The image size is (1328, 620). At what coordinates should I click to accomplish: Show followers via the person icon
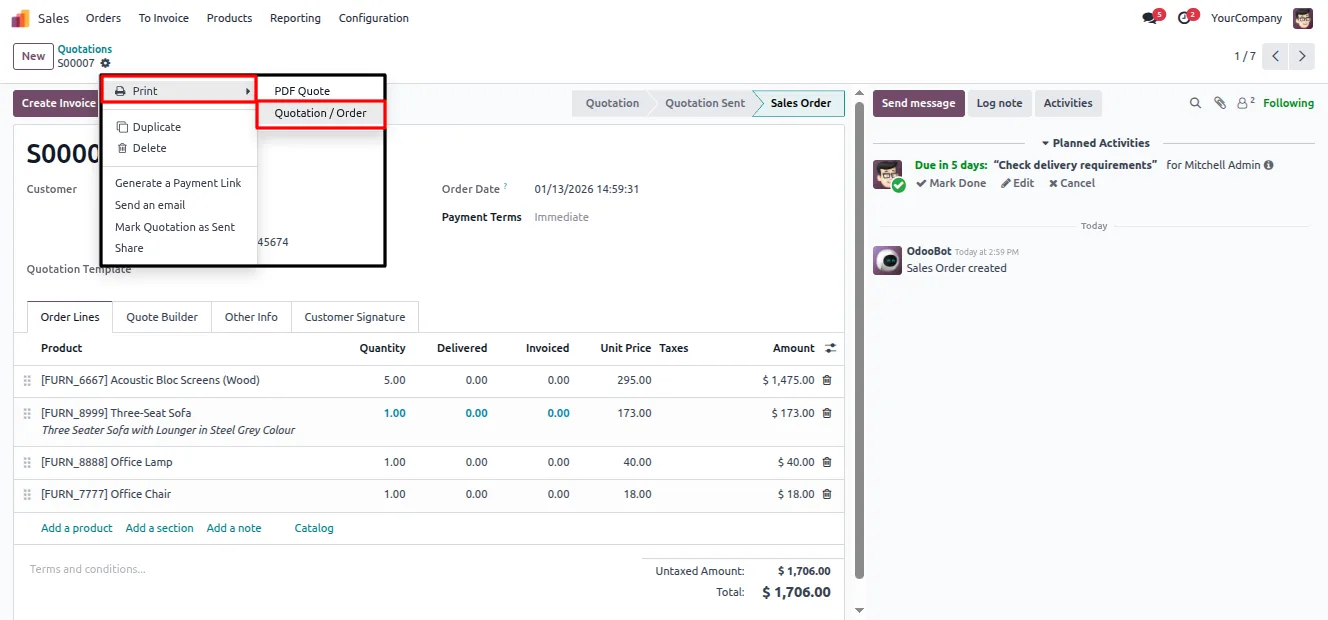[x=1245, y=103]
